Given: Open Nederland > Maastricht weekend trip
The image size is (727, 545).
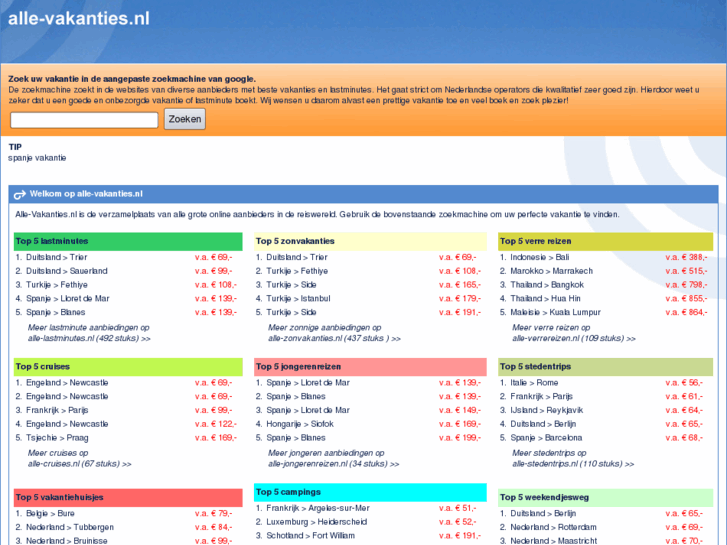Looking at the screenshot, I should coord(554,541).
